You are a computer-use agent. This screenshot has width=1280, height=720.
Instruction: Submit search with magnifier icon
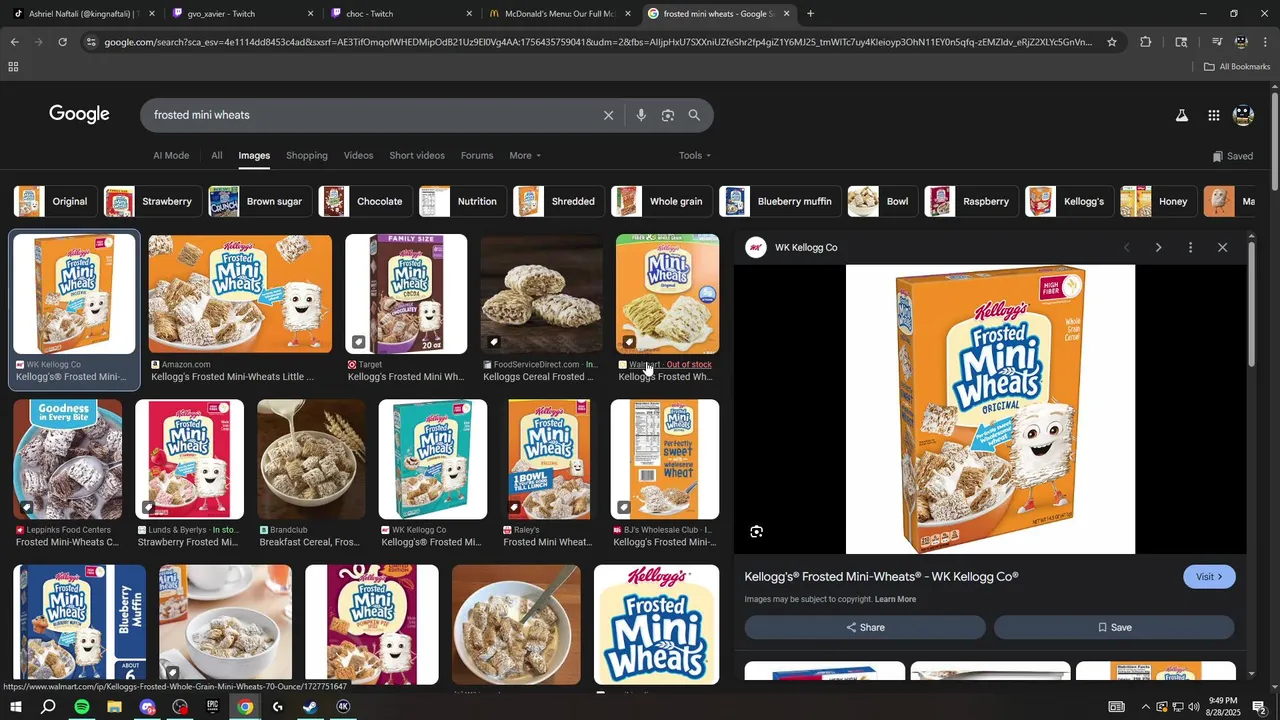coord(694,115)
